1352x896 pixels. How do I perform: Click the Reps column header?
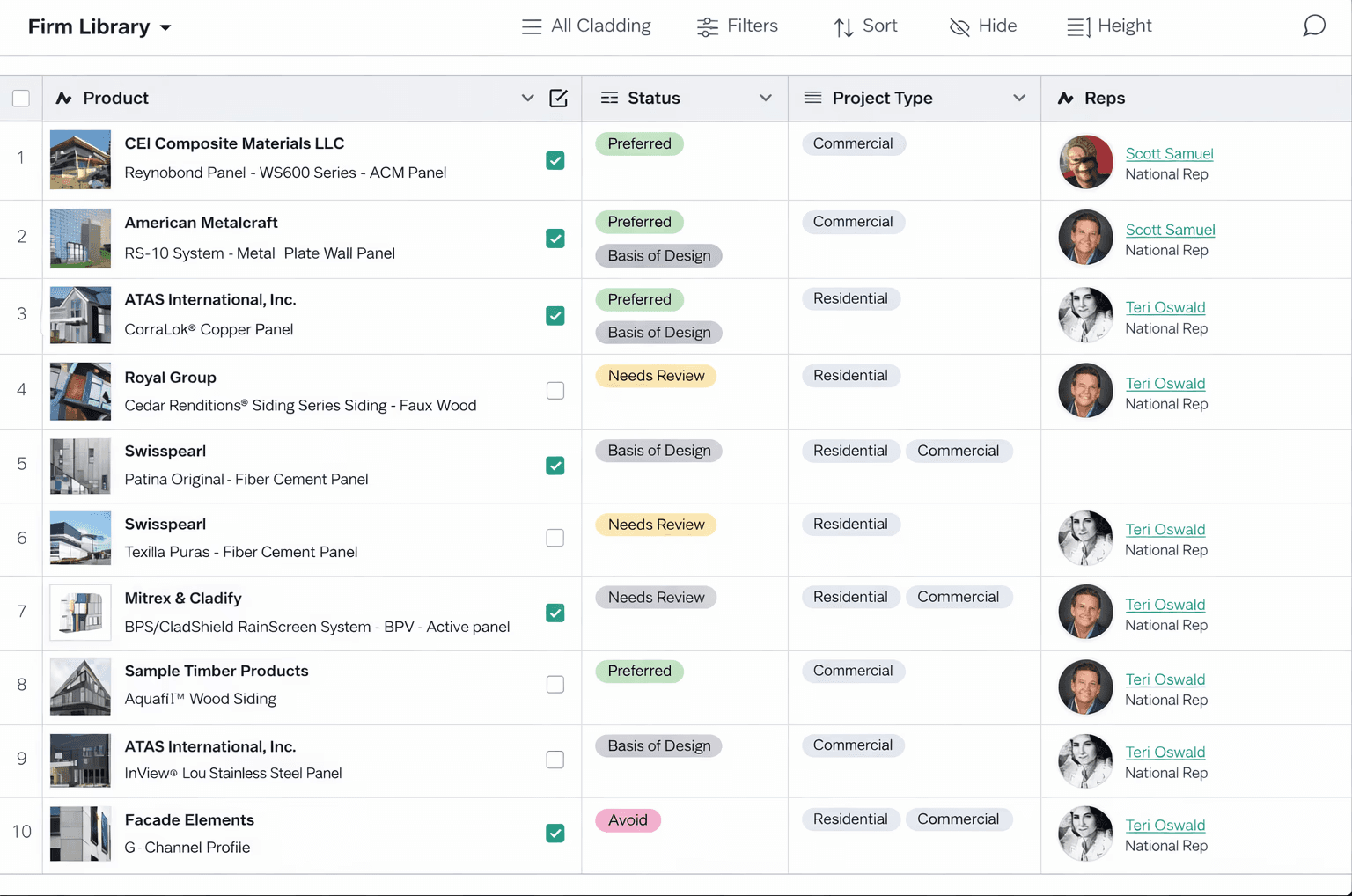(x=1196, y=98)
